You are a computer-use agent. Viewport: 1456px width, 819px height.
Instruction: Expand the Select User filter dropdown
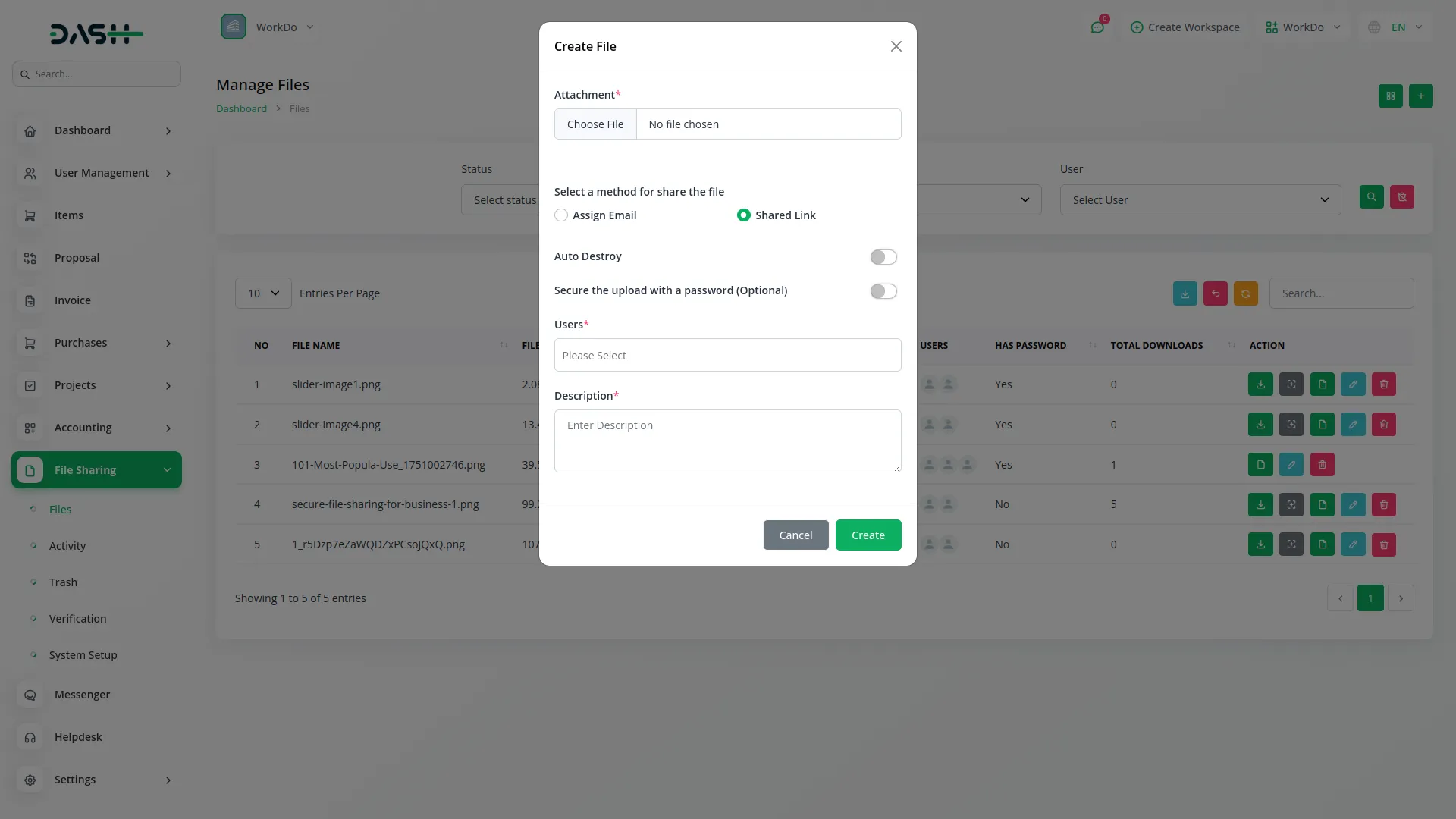coord(1200,200)
